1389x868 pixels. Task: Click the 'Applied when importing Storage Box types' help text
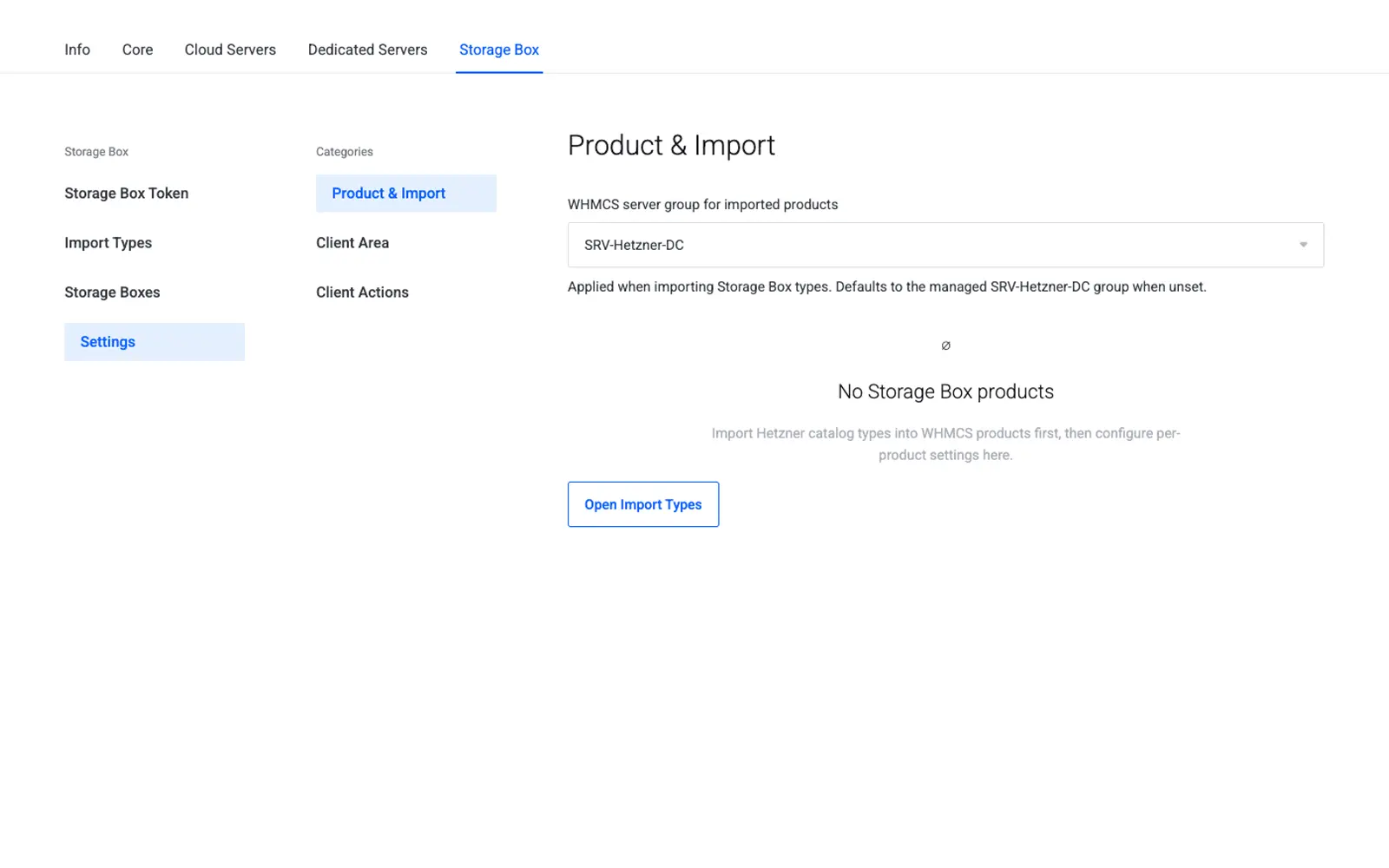[x=886, y=286]
